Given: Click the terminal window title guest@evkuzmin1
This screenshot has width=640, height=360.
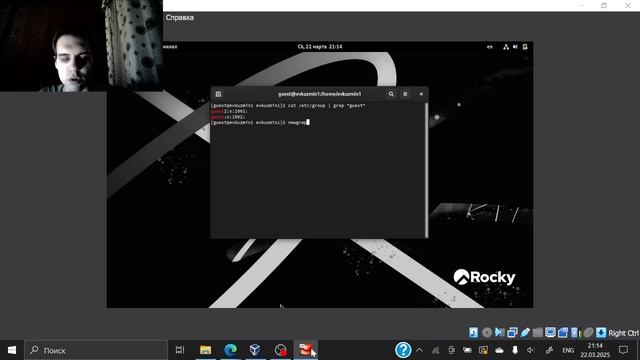Looking at the screenshot, I should pyautogui.click(x=320, y=94).
